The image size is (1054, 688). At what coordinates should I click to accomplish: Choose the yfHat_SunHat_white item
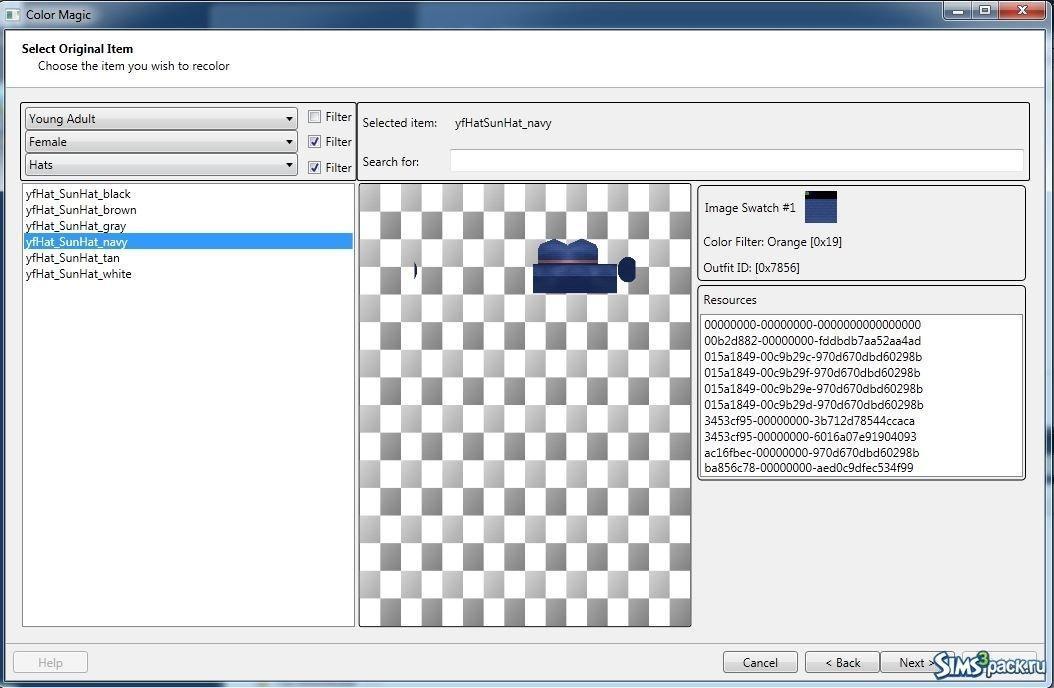tap(78, 274)
